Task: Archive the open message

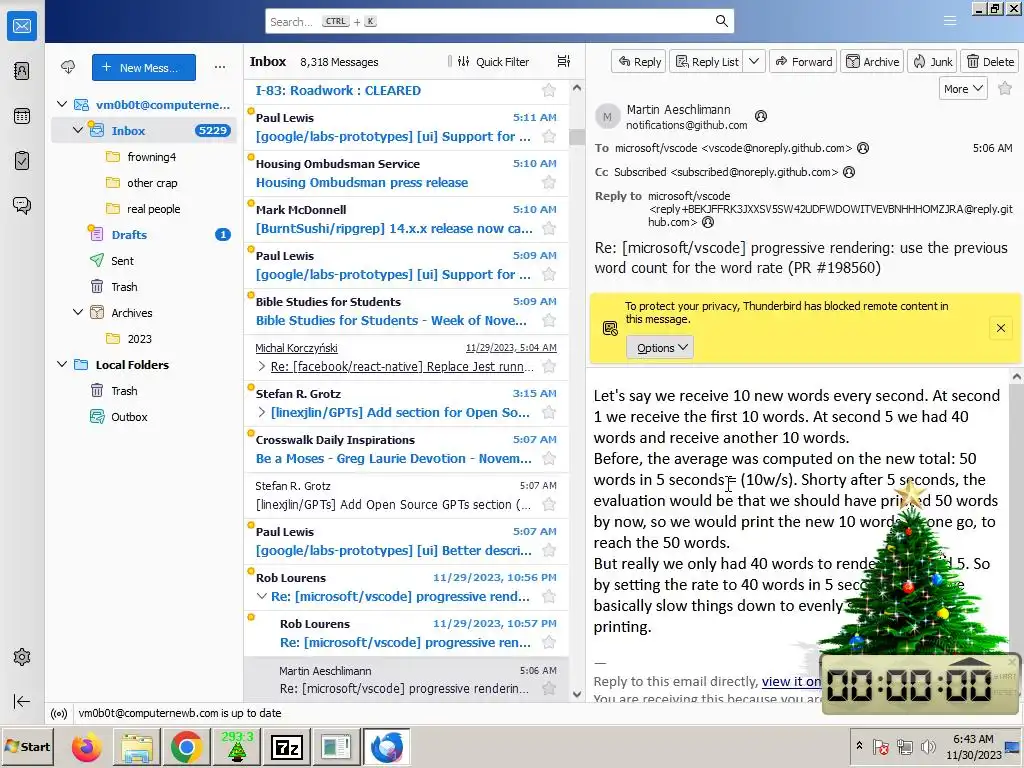Action: click(x=872, y=61)
